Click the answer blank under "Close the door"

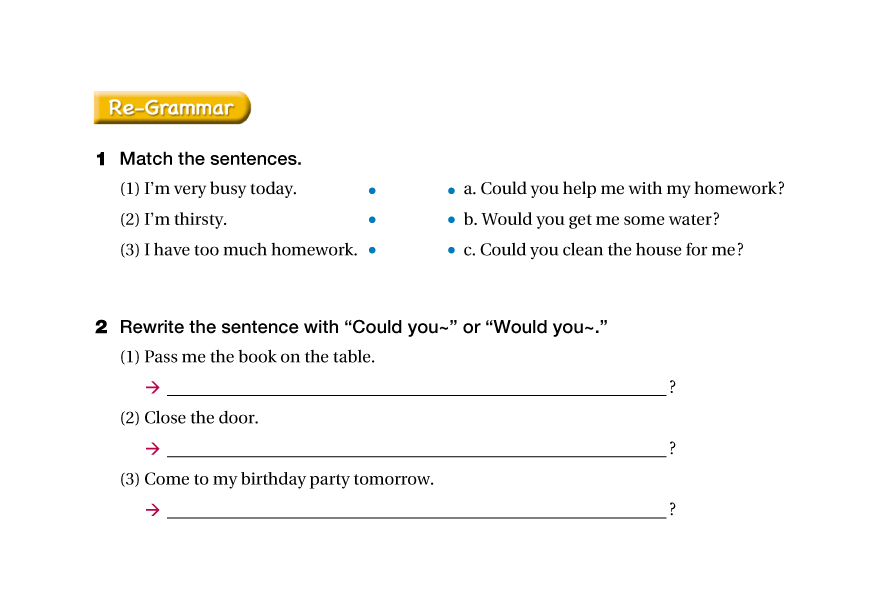click(416, 448)
